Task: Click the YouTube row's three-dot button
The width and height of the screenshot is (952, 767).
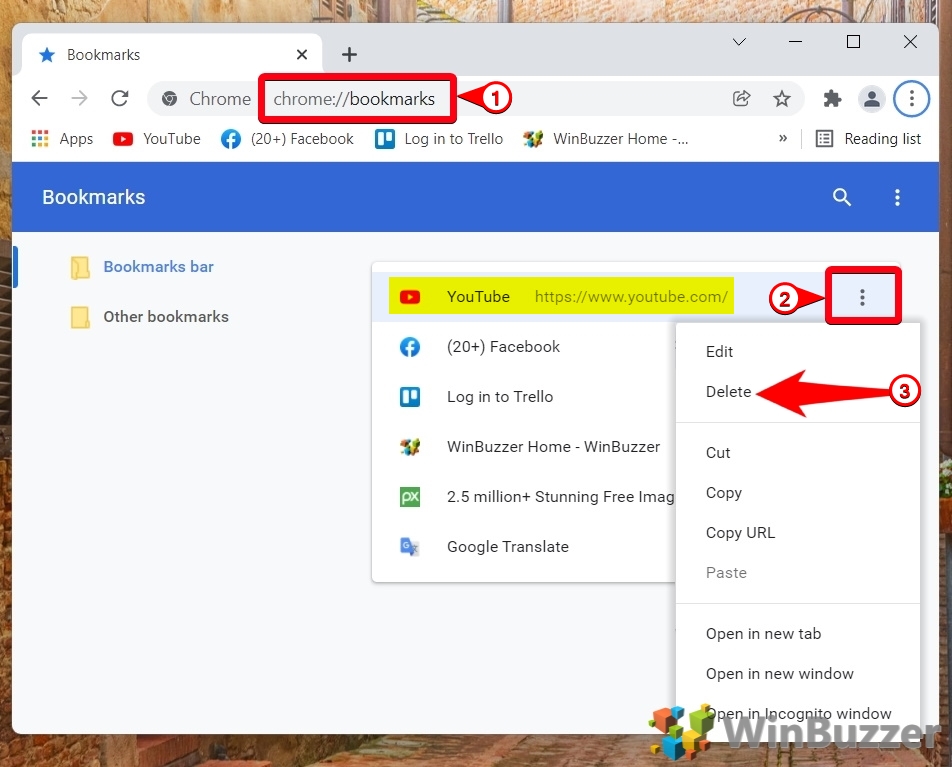Action: pyautogui.click(x=862, y=297)
